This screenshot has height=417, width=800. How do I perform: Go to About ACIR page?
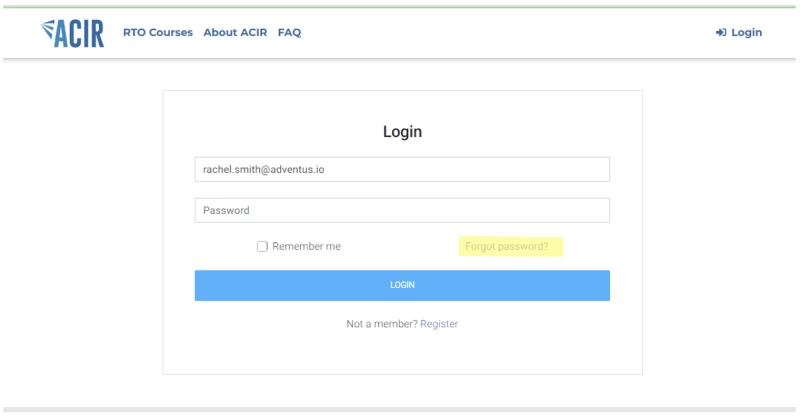tap(235, 32)
